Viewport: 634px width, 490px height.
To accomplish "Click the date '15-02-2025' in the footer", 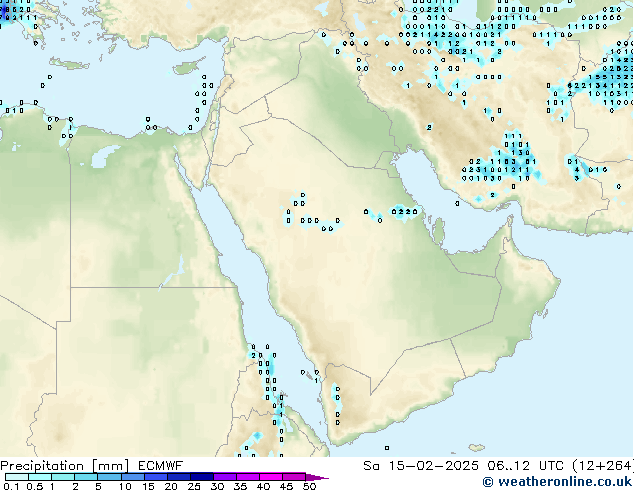I will (433, 466).
